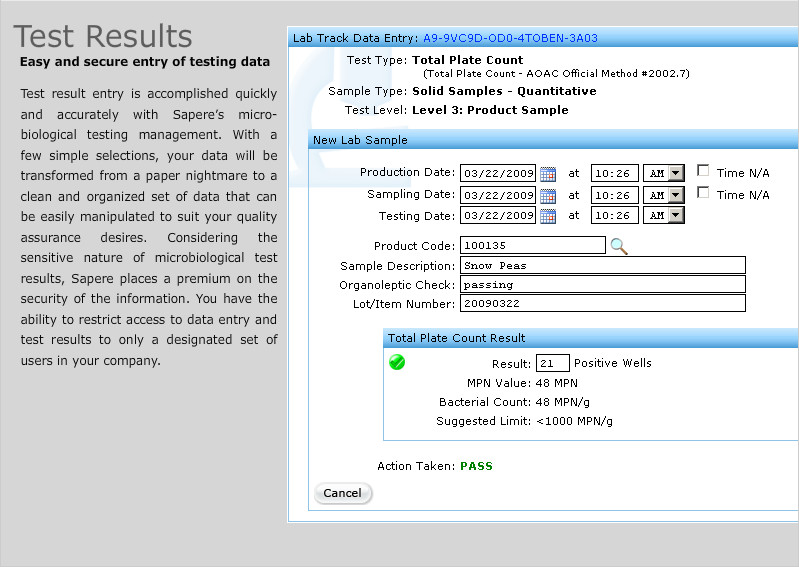The width and height of the screenshot is (799, 567).
Task: Focus the Sampling Date field
Action: (498, 195)
